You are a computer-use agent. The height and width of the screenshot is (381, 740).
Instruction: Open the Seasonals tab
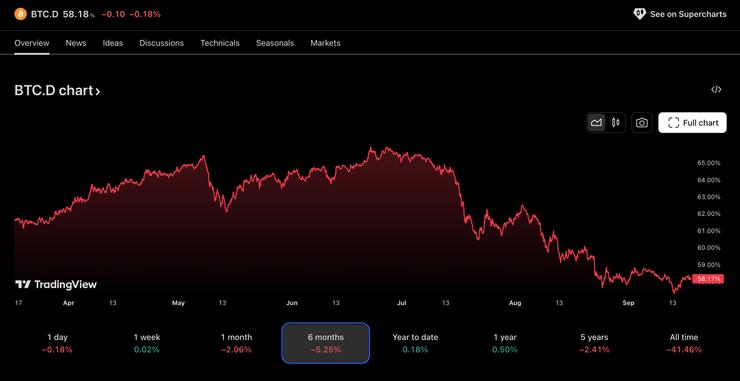275,43
